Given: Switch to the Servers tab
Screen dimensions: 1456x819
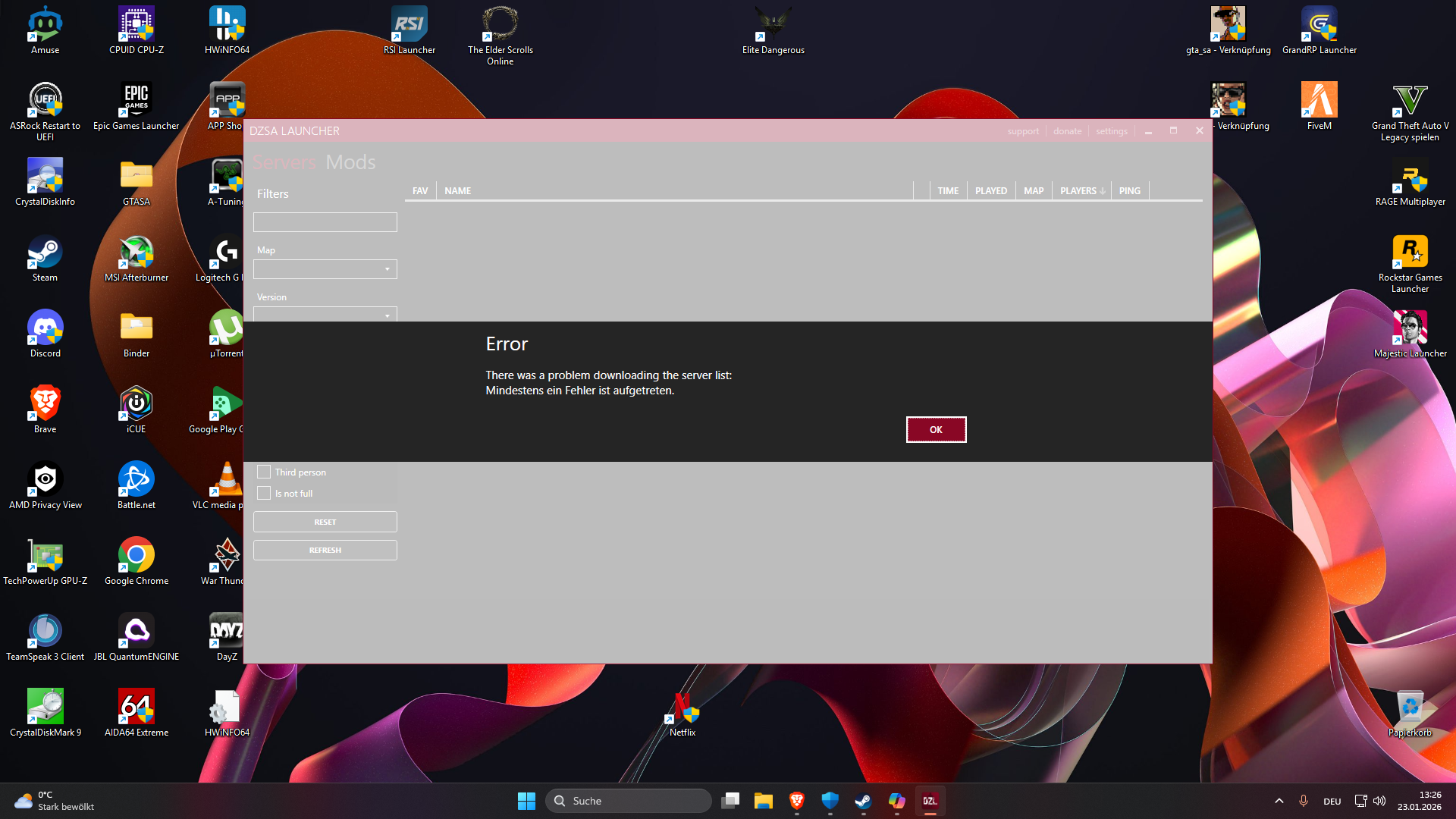Looking at the screenshot, I should point(284,162).
